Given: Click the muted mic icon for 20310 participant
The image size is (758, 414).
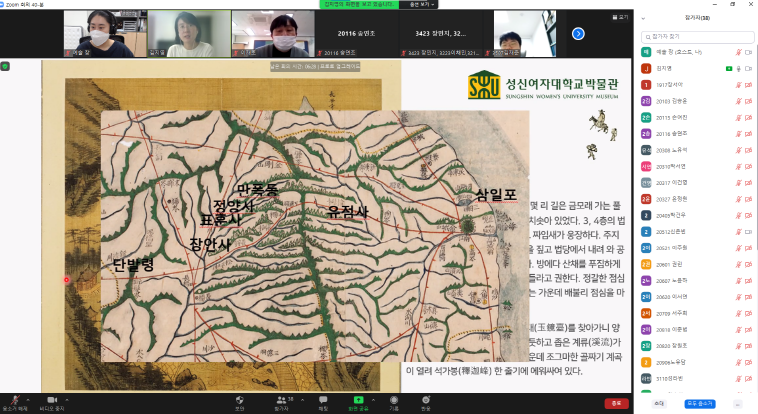Looking at the screenshot, I should (x=739, y=166).
